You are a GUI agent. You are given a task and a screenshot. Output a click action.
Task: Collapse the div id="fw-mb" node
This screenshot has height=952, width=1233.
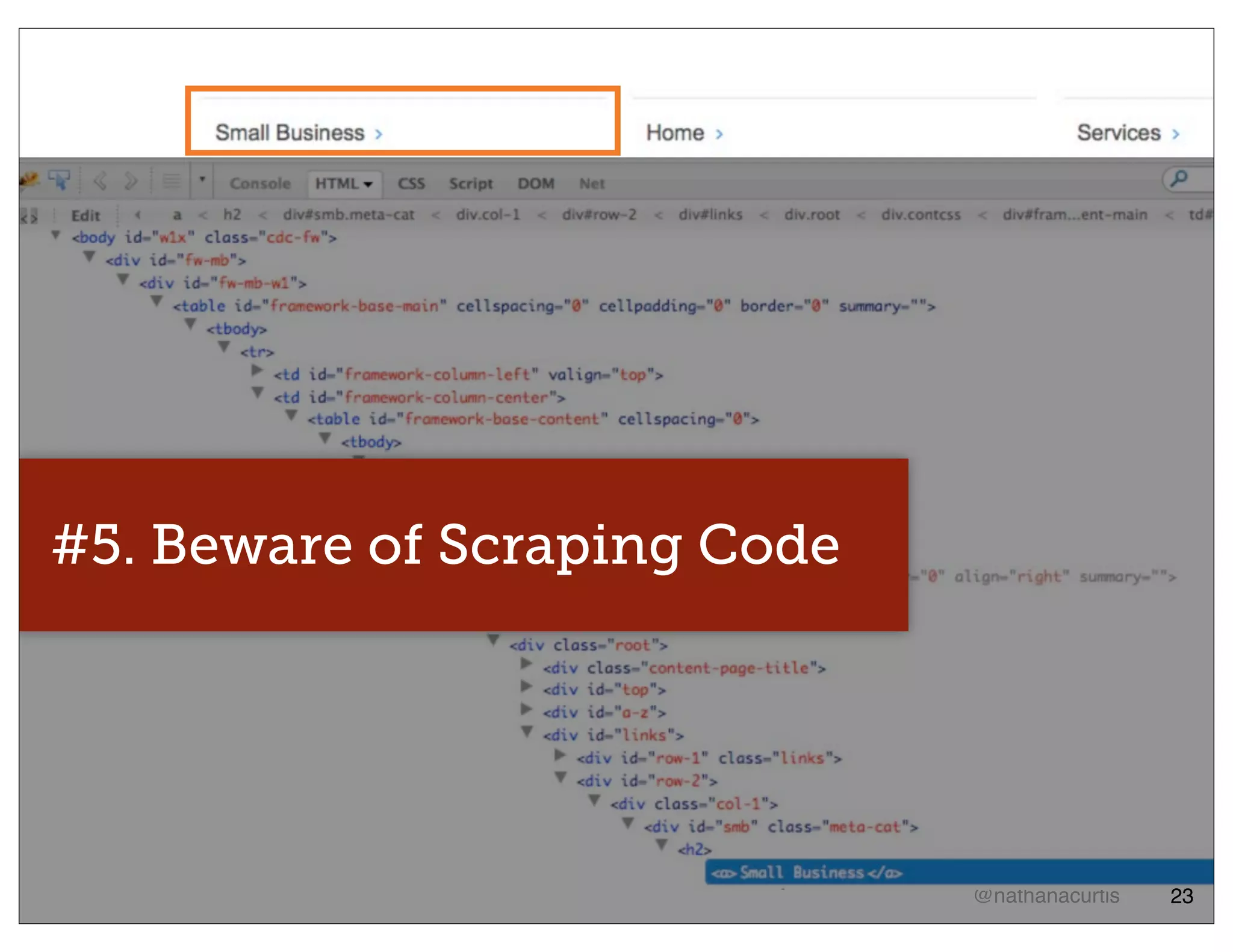point(89,257)
